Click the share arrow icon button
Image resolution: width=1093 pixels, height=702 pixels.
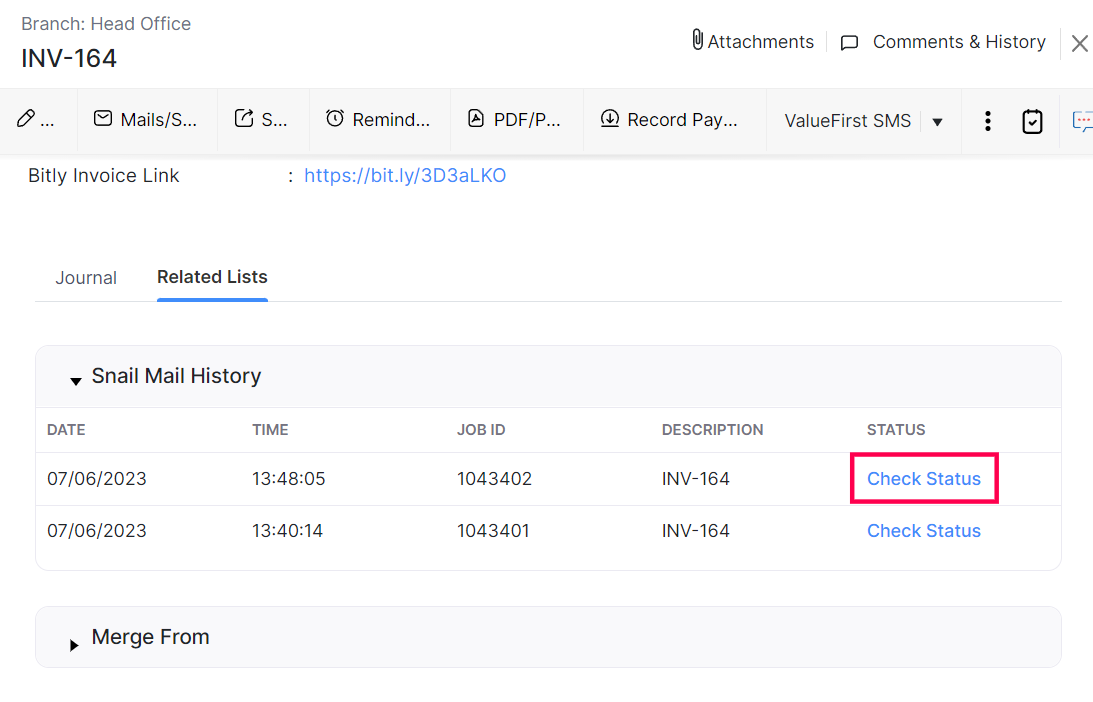(261, 120)
